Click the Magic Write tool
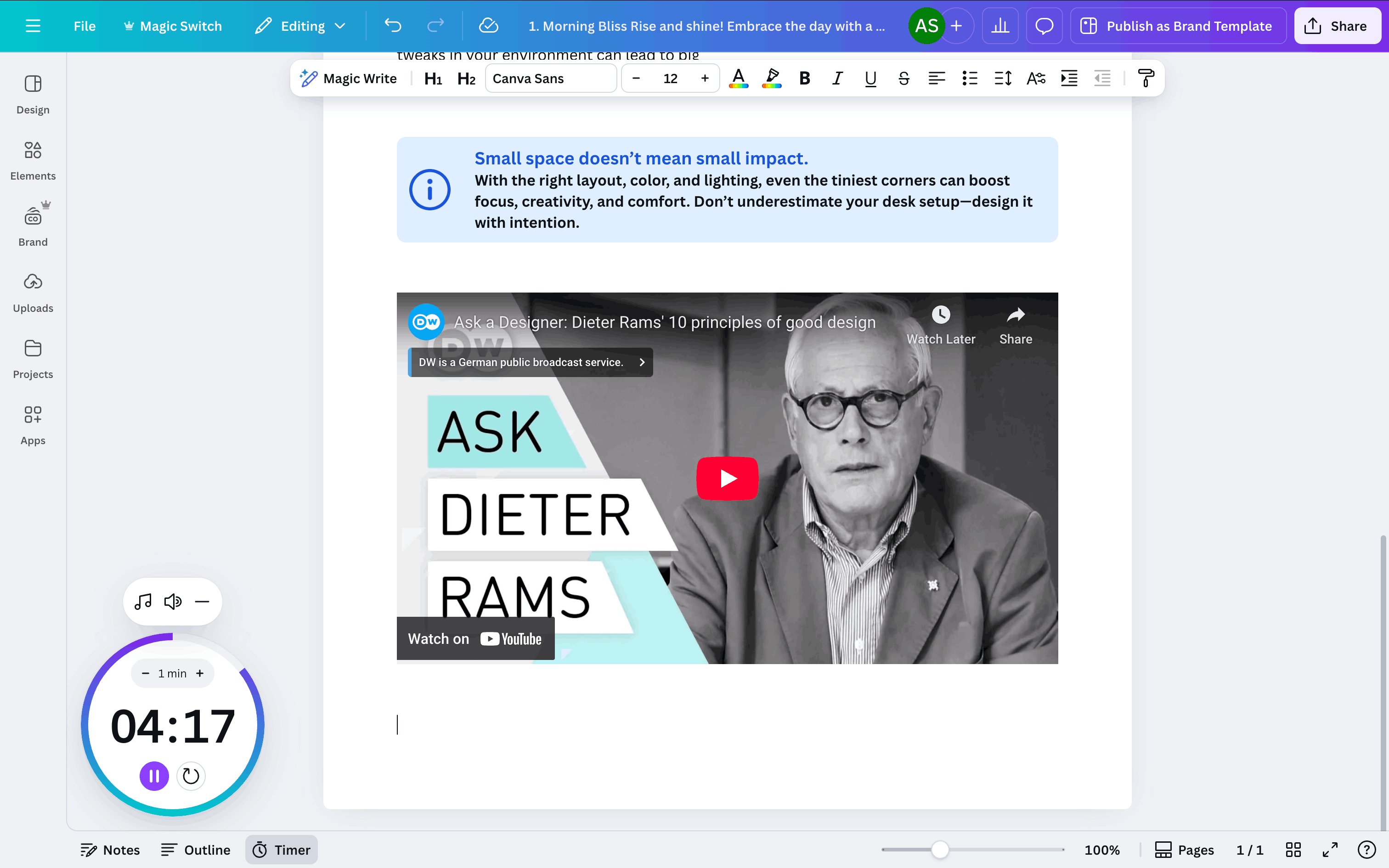The width and height of the screenshot is (1389, 868). pos(348,79)
